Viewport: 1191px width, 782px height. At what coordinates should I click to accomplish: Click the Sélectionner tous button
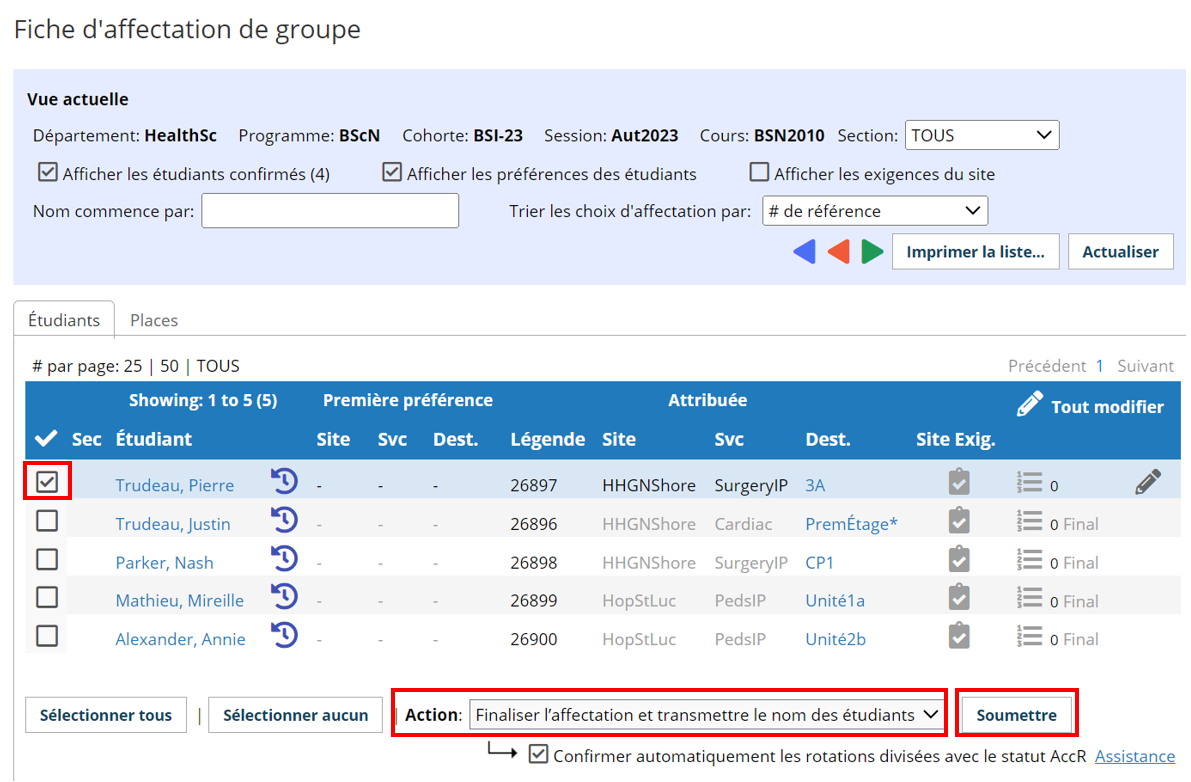point(106,714)
